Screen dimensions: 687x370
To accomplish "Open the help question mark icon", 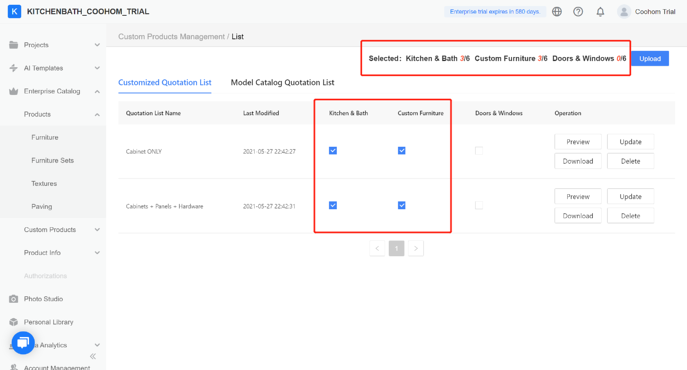I will point(578,12).
